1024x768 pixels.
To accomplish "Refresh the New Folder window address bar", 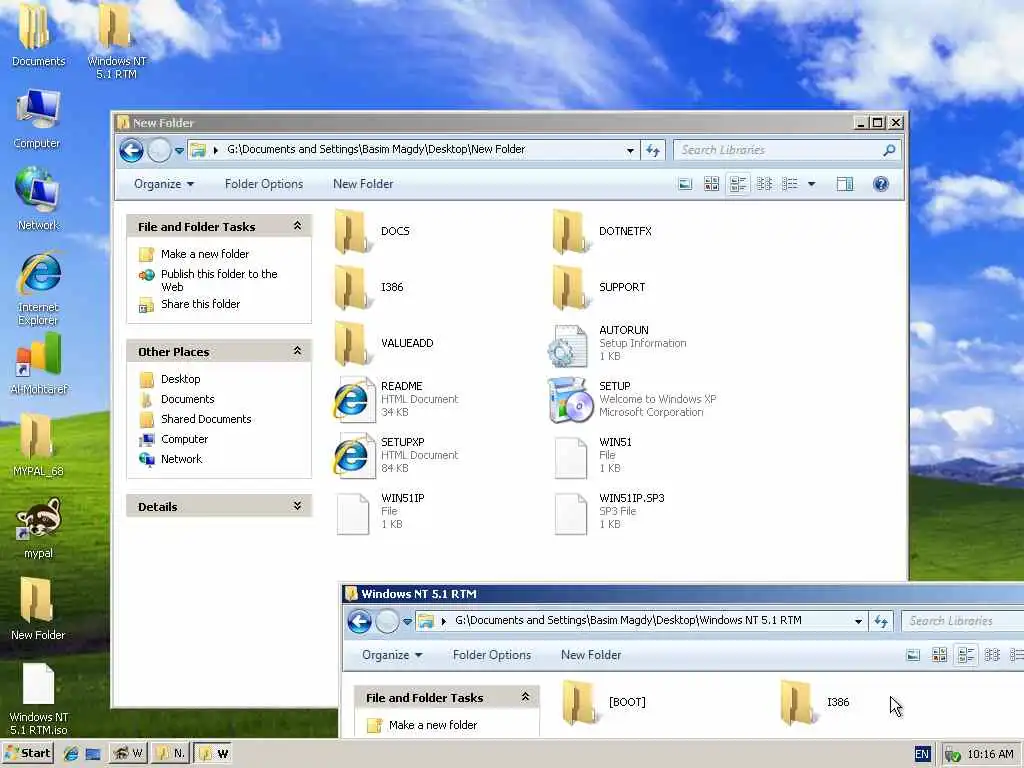I will tap(652, 150).
